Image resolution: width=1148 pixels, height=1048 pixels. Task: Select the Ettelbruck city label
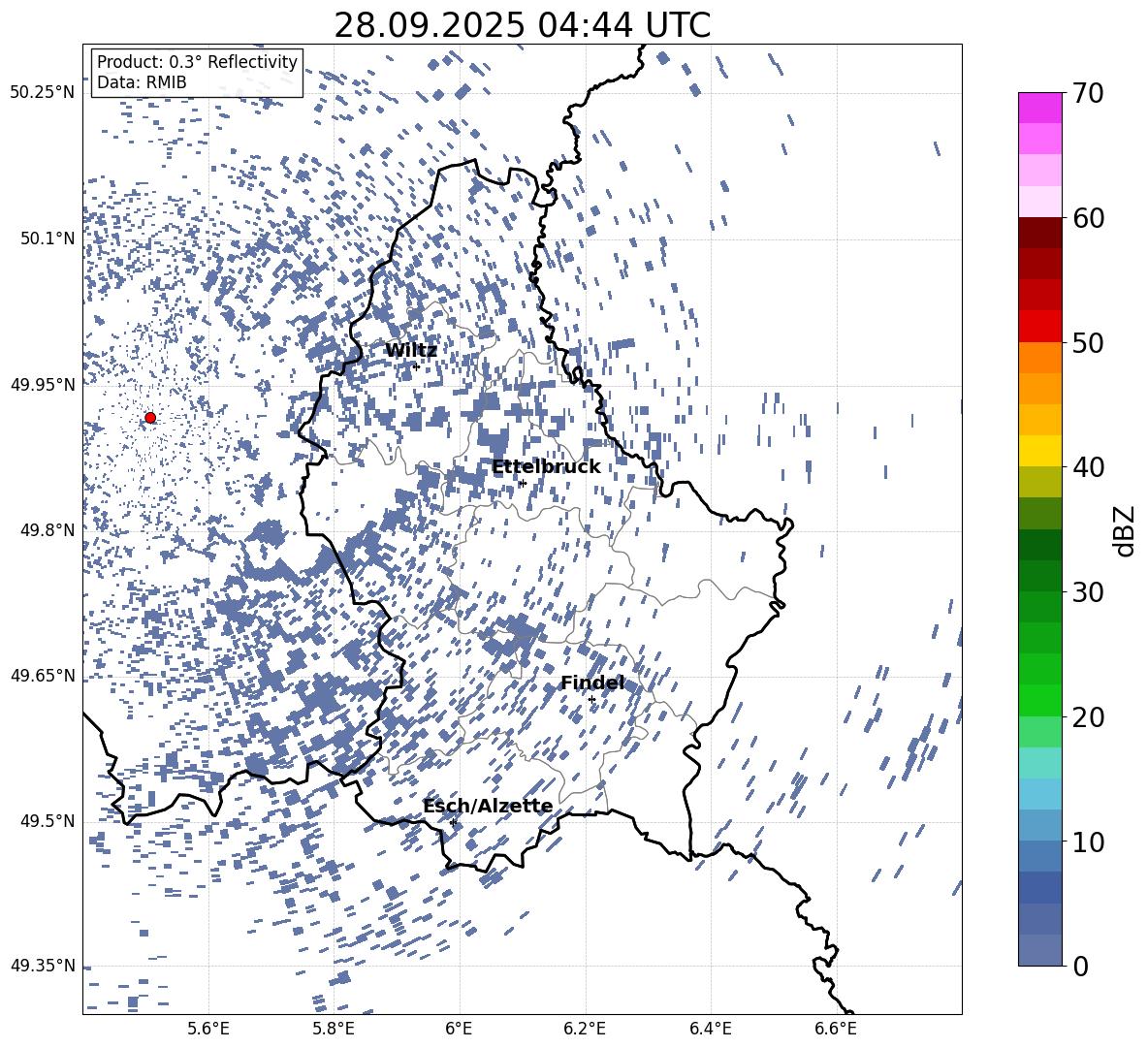coord(546,467)
